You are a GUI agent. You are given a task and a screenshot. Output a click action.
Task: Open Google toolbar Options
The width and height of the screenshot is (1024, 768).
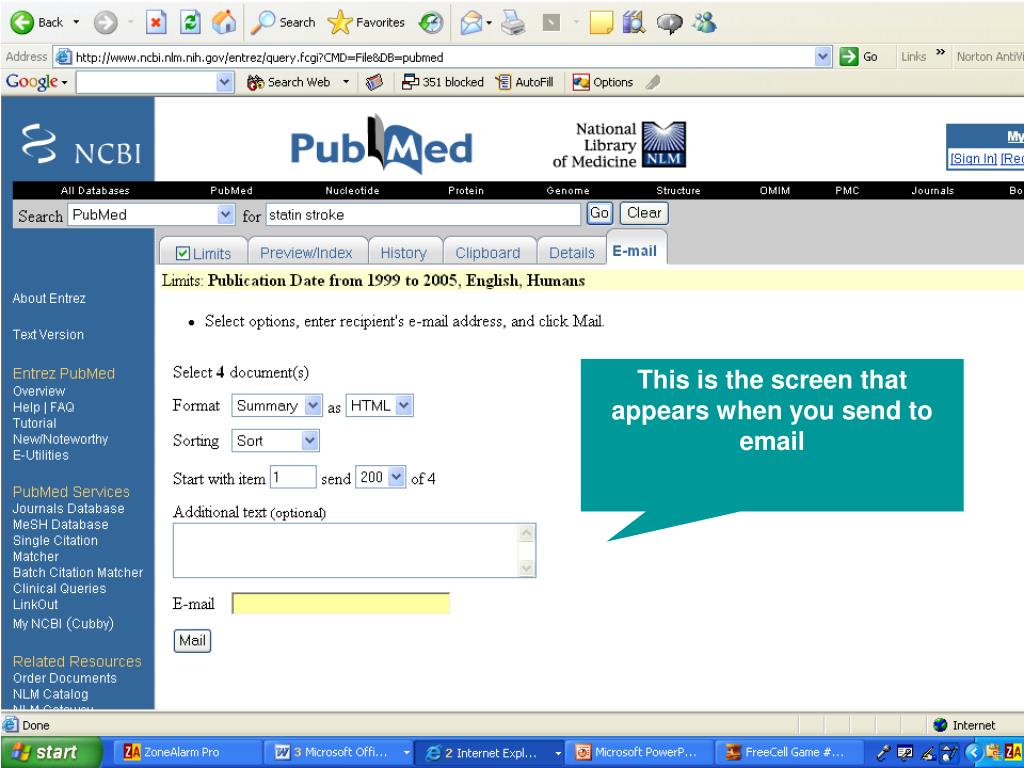[603, 82]
